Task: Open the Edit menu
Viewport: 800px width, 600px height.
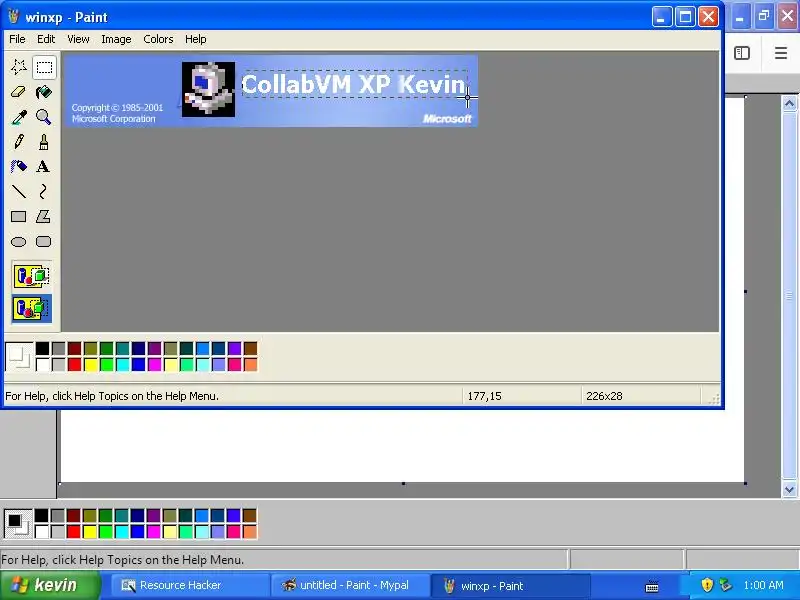Action: pos(46,39)
